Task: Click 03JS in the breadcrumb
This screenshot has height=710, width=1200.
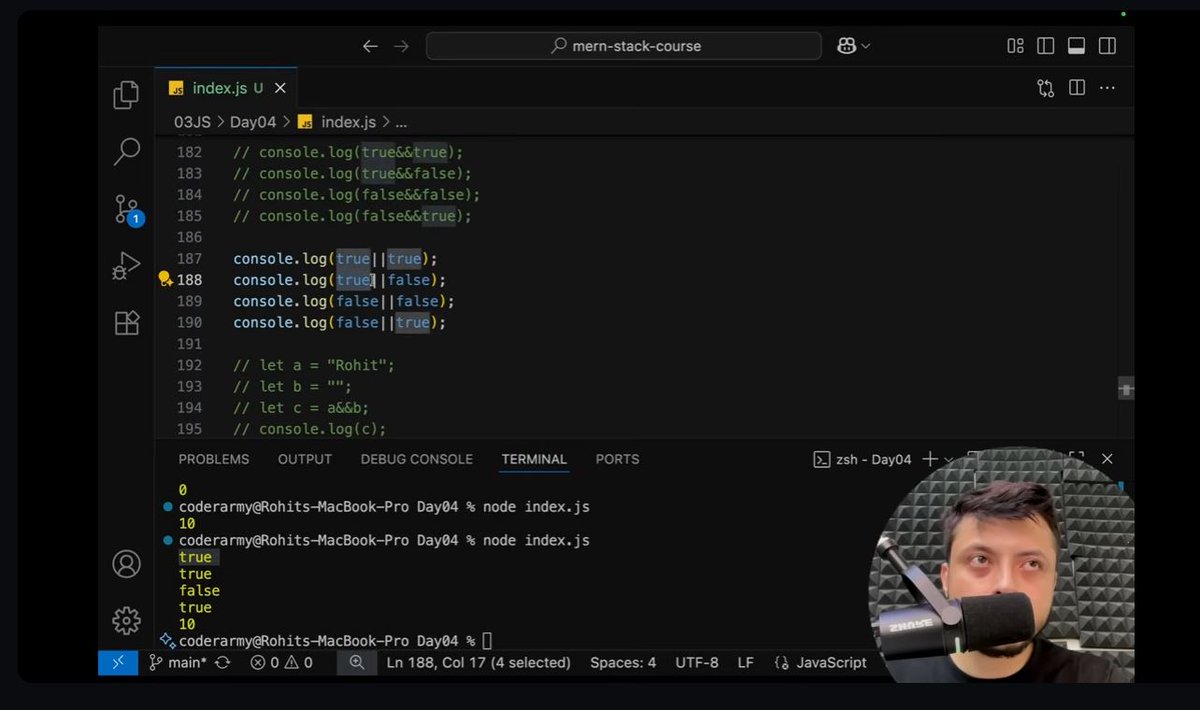Action: pyautogui.click(x=194, y=122)
